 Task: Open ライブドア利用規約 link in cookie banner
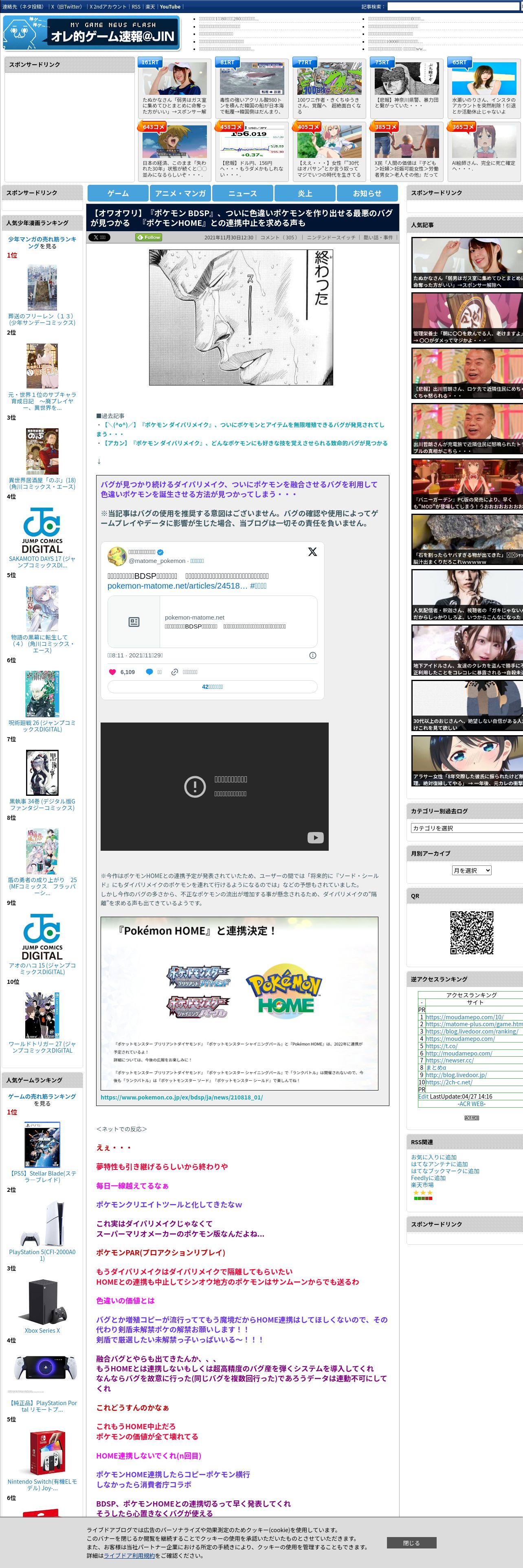pyautogui.click(x=129, y=1555)
